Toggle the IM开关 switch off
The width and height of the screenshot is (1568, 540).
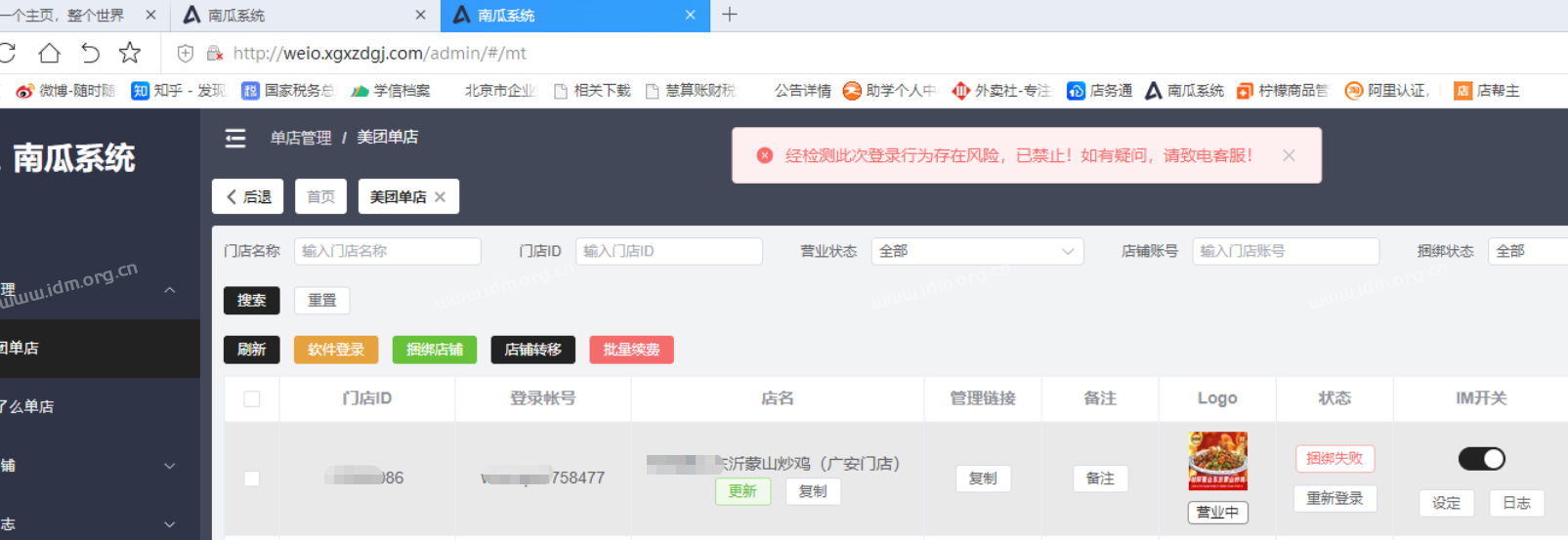click(1481, 459)
